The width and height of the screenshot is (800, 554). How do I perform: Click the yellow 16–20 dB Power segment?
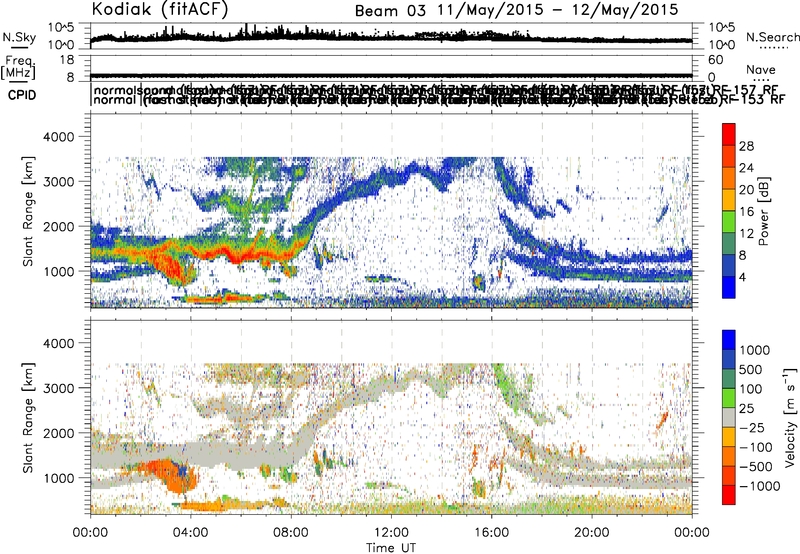click(729, 199)
